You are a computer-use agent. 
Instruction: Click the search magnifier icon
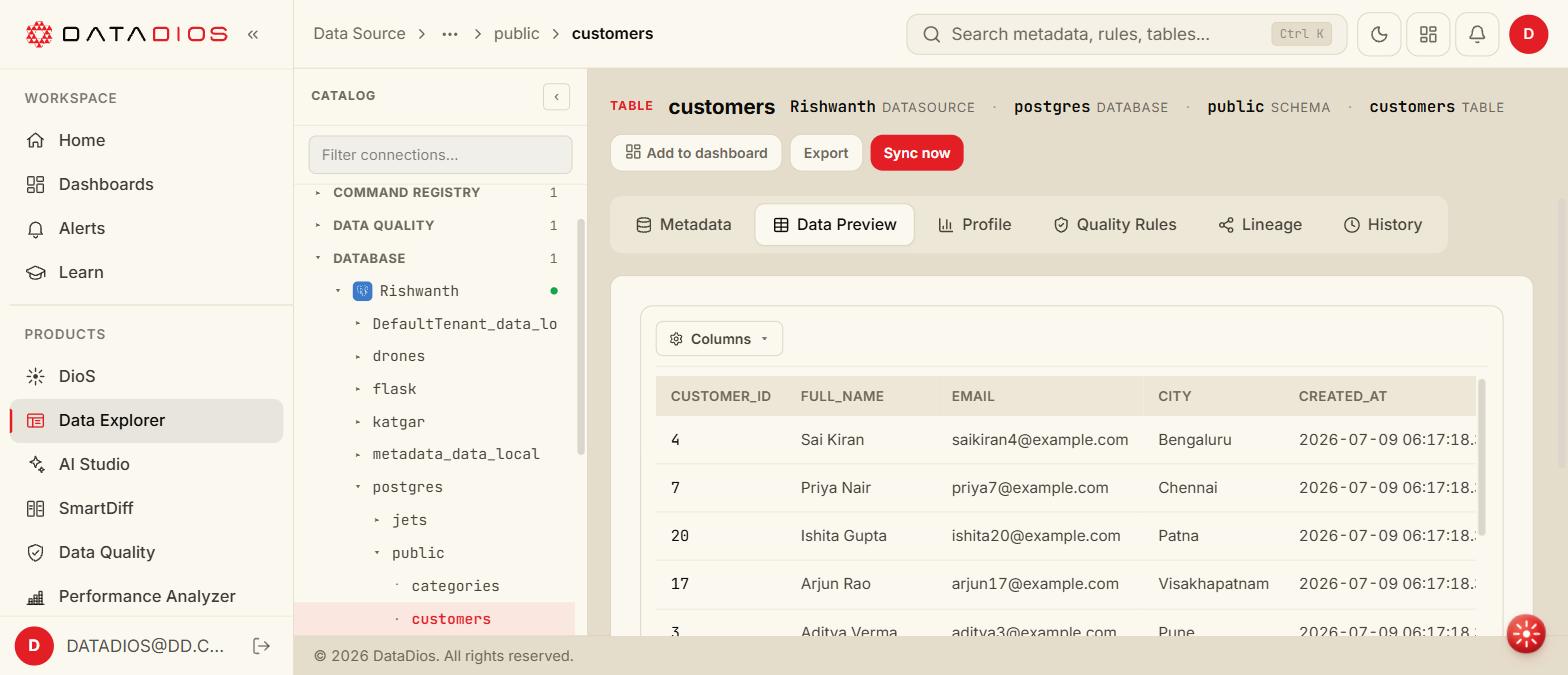pos(932,34)
